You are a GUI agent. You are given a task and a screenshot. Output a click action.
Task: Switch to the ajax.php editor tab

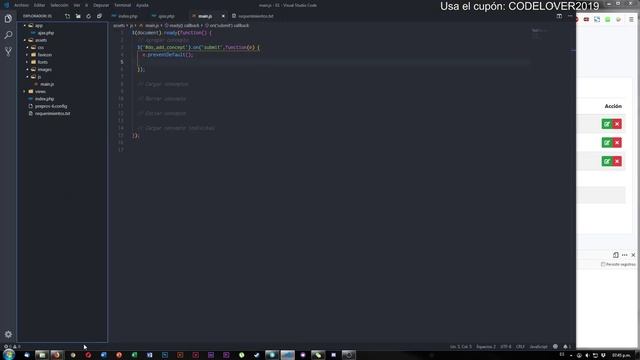coord(166,16)
